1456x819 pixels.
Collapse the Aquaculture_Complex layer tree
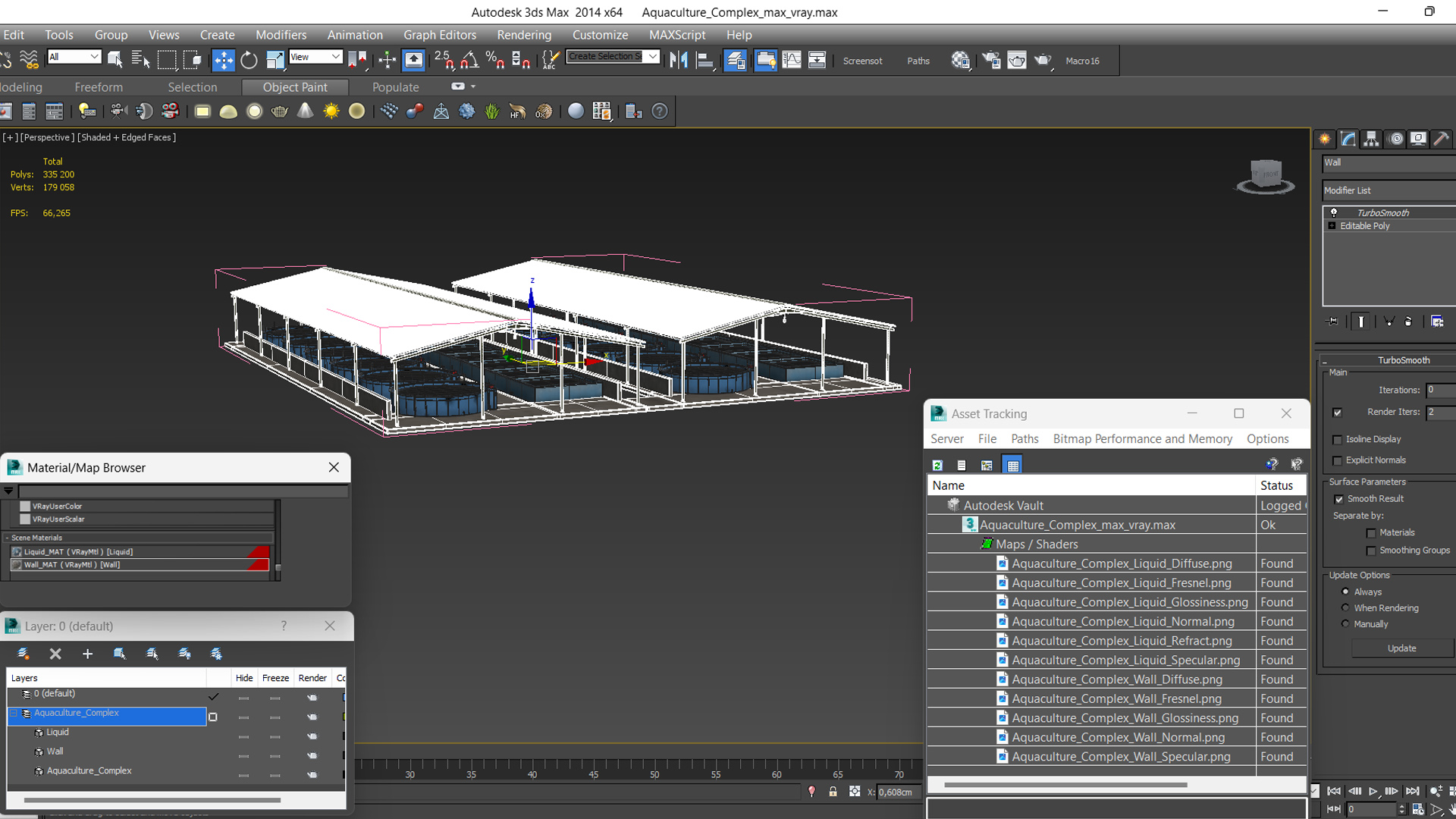[x=13, y=714]
